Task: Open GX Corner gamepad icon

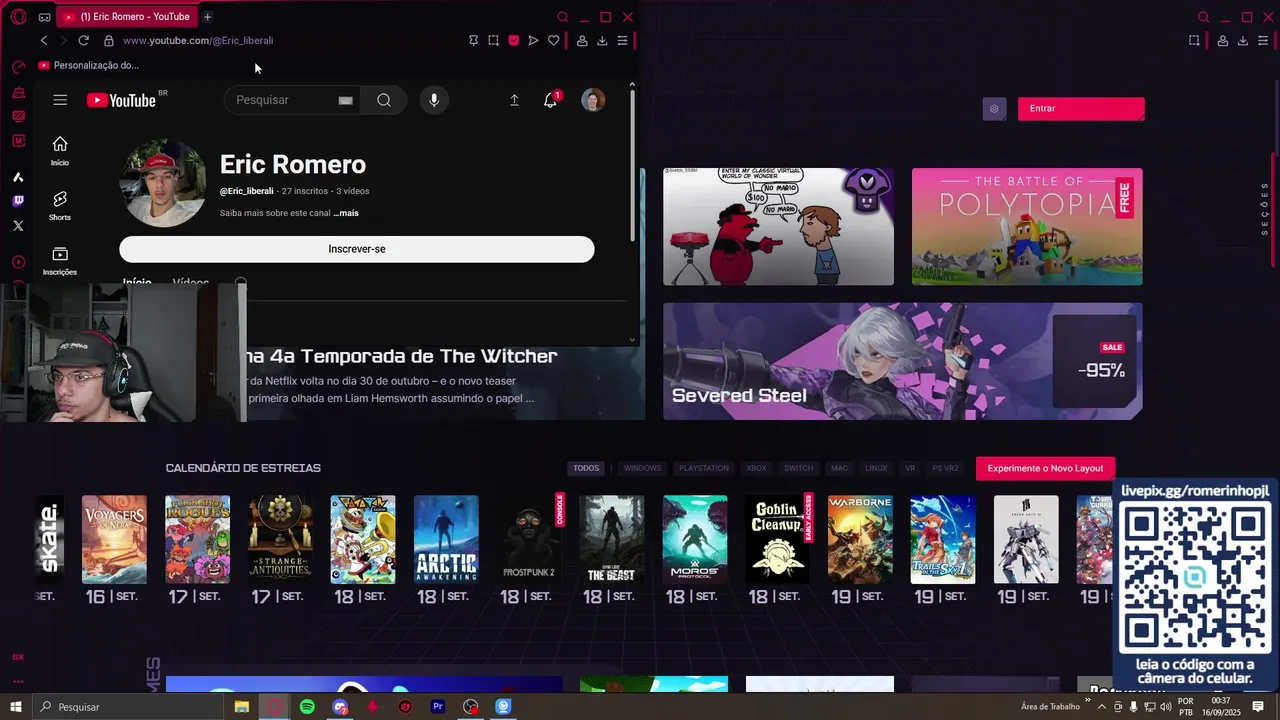Action: (44, 17)
